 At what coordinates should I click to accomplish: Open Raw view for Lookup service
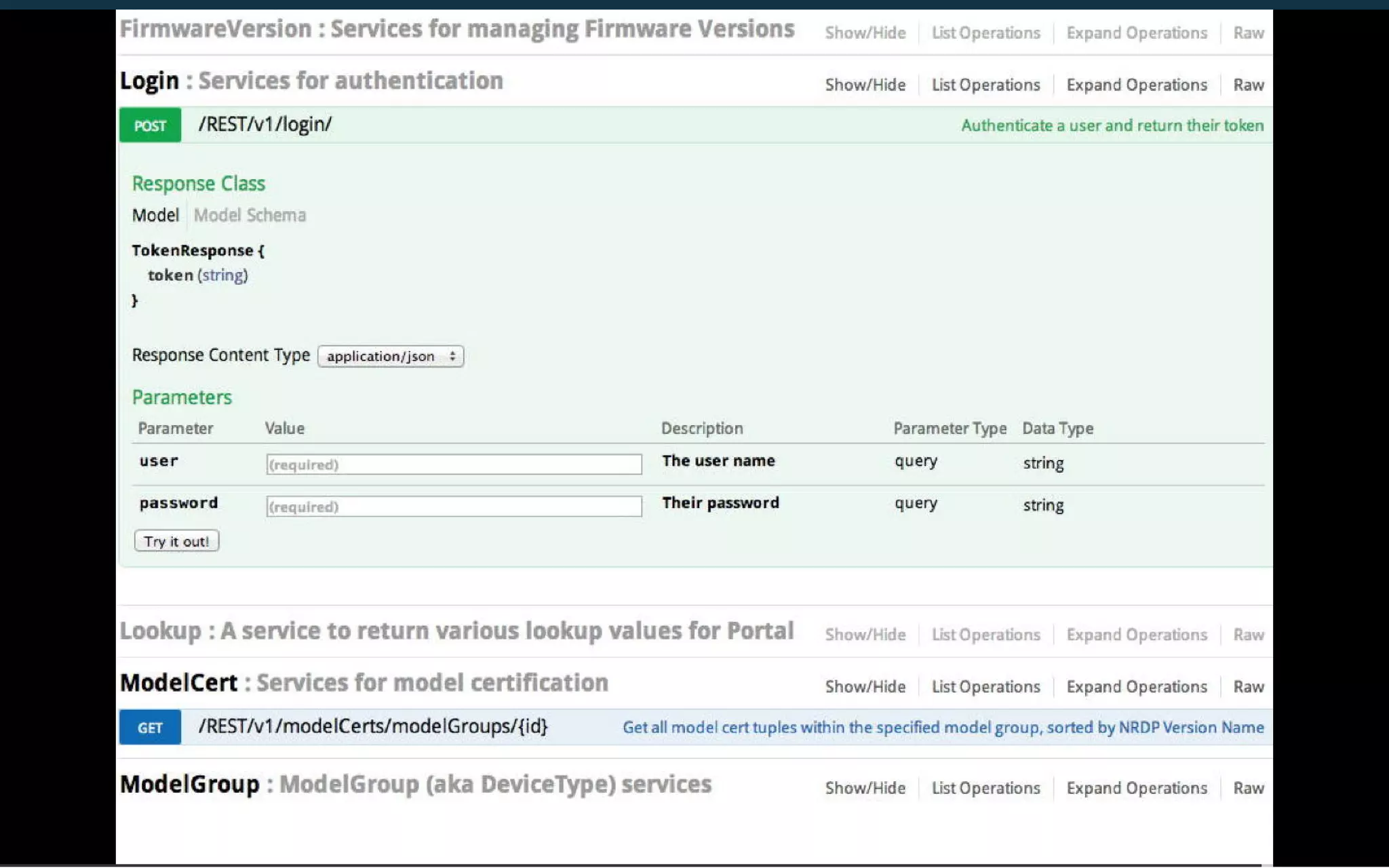click(x=1248, y=635)
